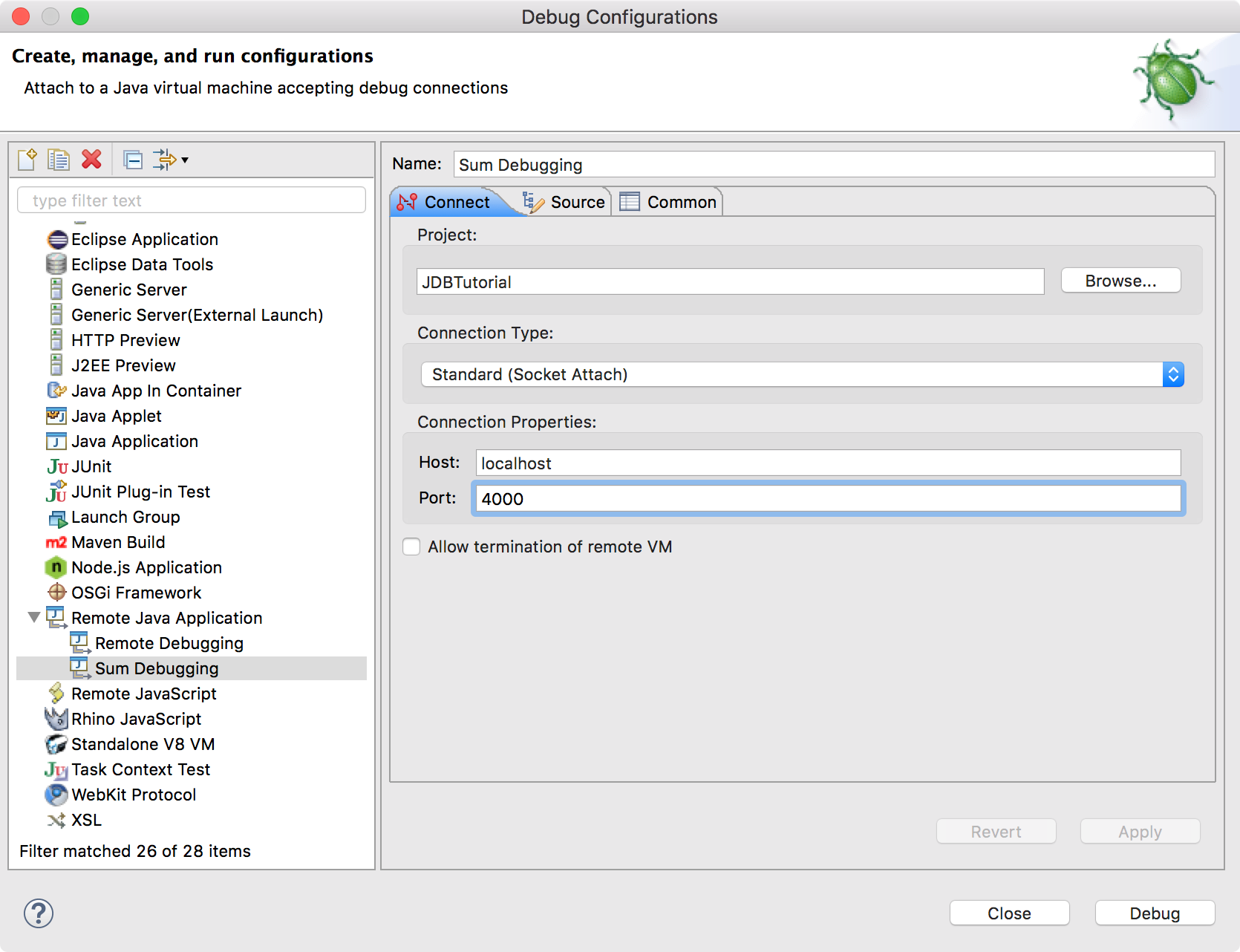
Task: Select the WebKit Protocol label
Action: pos(134,795)
